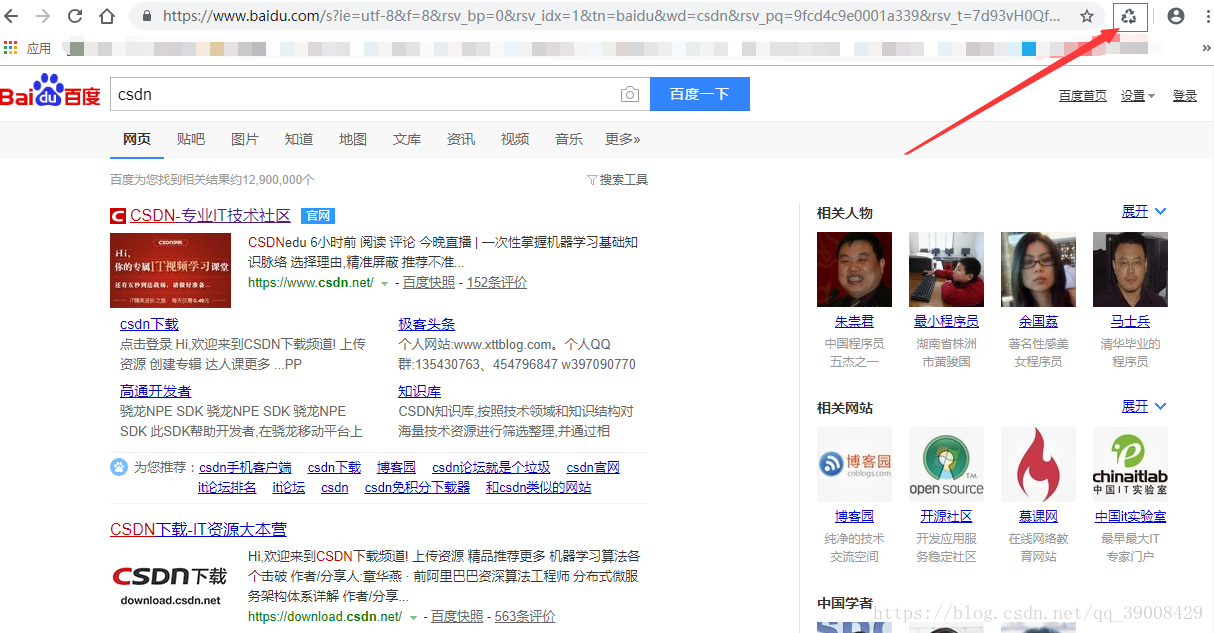This screenshot has height=633, width=1214.
Task: Open the 极客头条 sub-link
Action: click(x=427, y=324)
